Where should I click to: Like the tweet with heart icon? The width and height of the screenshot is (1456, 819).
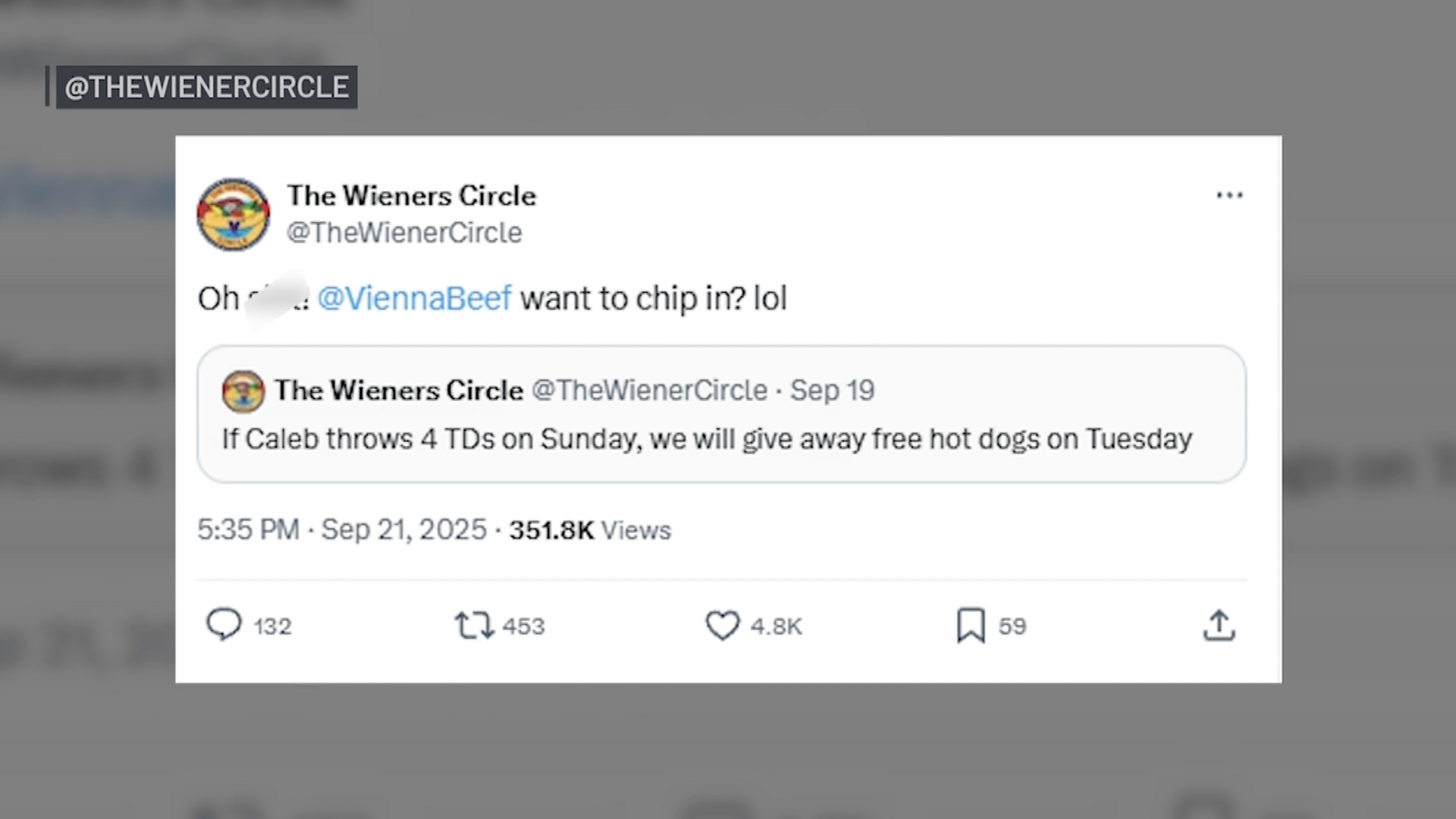722,626
